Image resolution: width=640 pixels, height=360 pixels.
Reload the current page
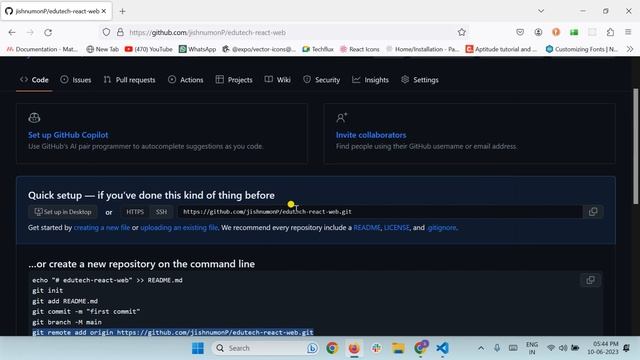pos(48,32)
